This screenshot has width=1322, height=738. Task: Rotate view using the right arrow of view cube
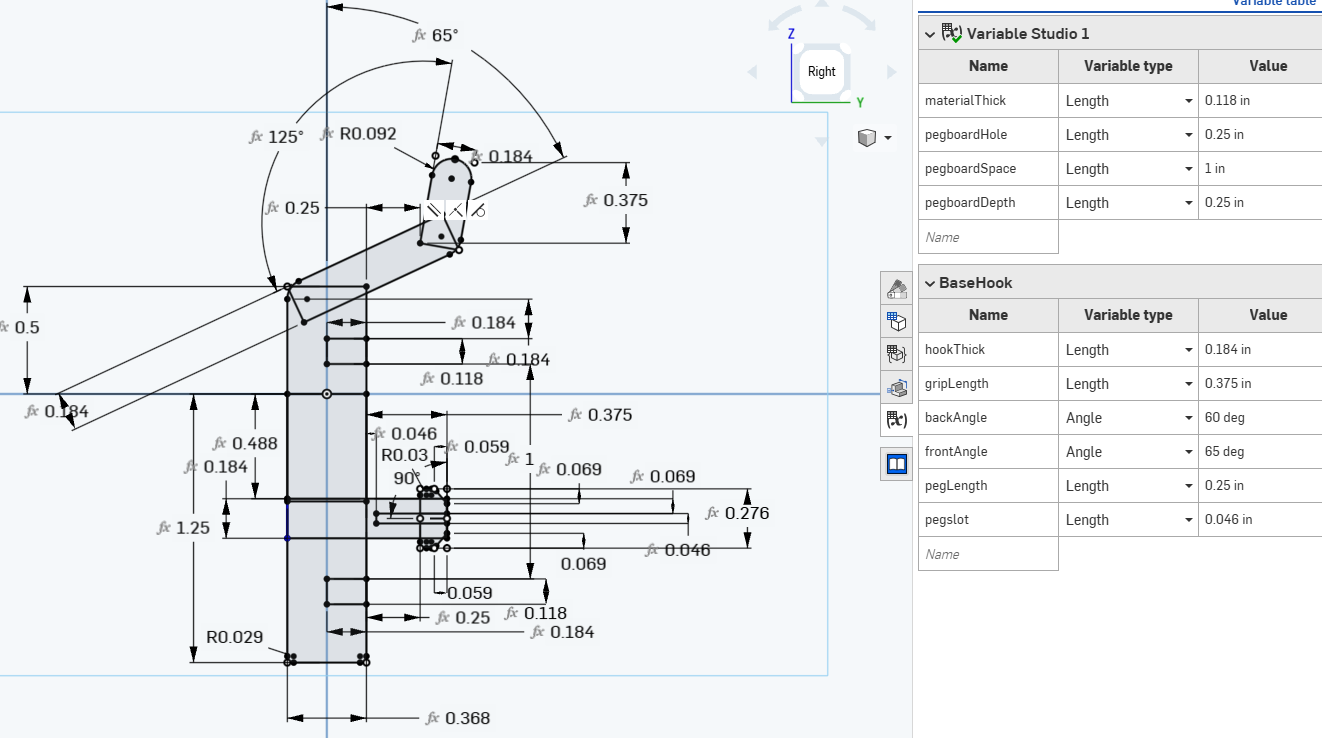click(891, 72)
